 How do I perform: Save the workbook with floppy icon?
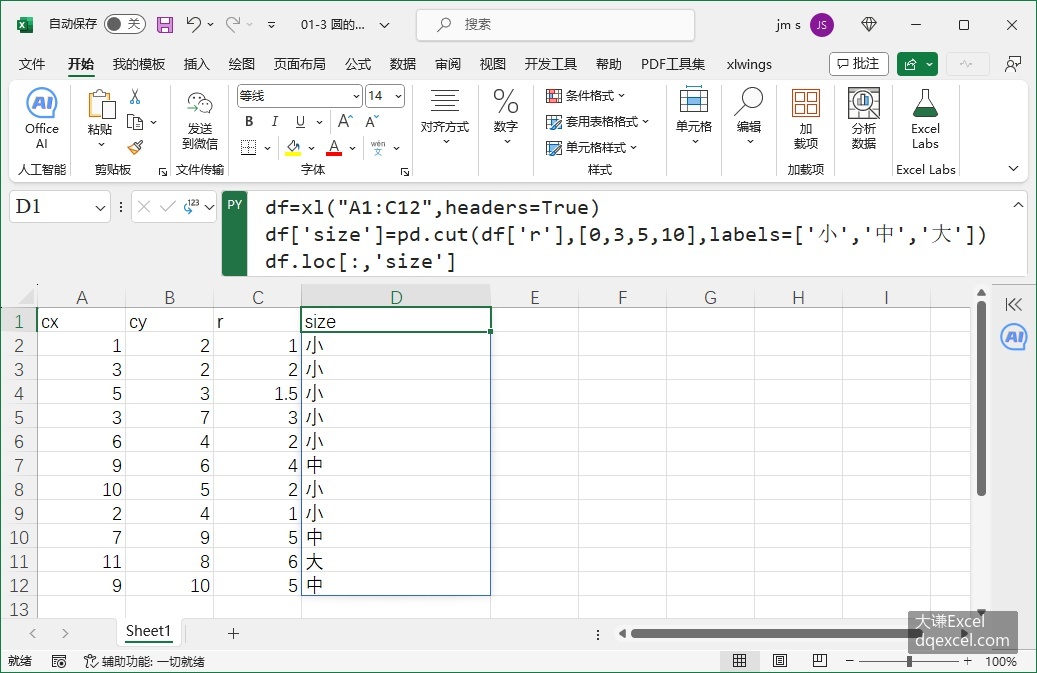165,25
